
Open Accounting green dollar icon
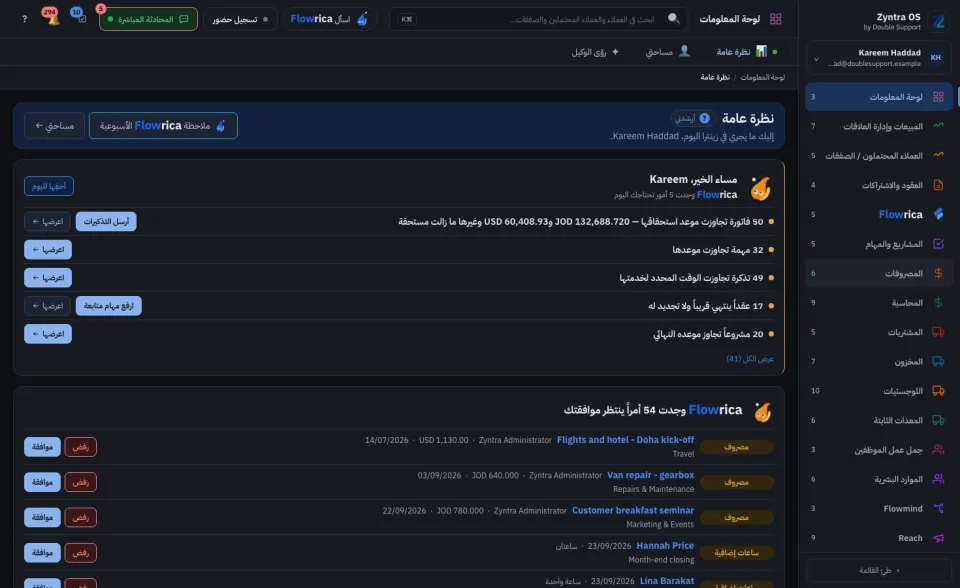[x=938, y=302]
